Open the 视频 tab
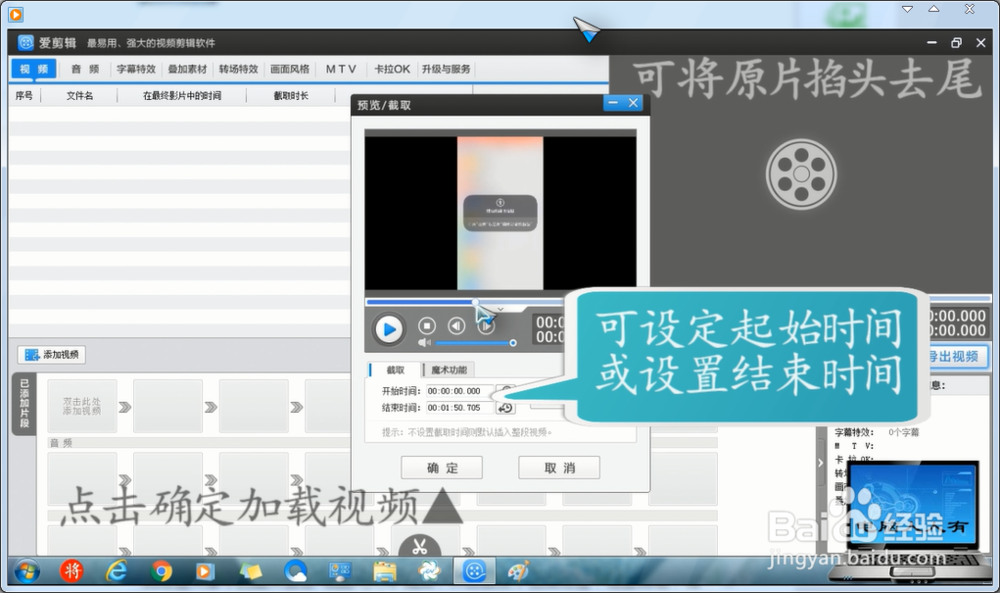 (x=34, y=69)
